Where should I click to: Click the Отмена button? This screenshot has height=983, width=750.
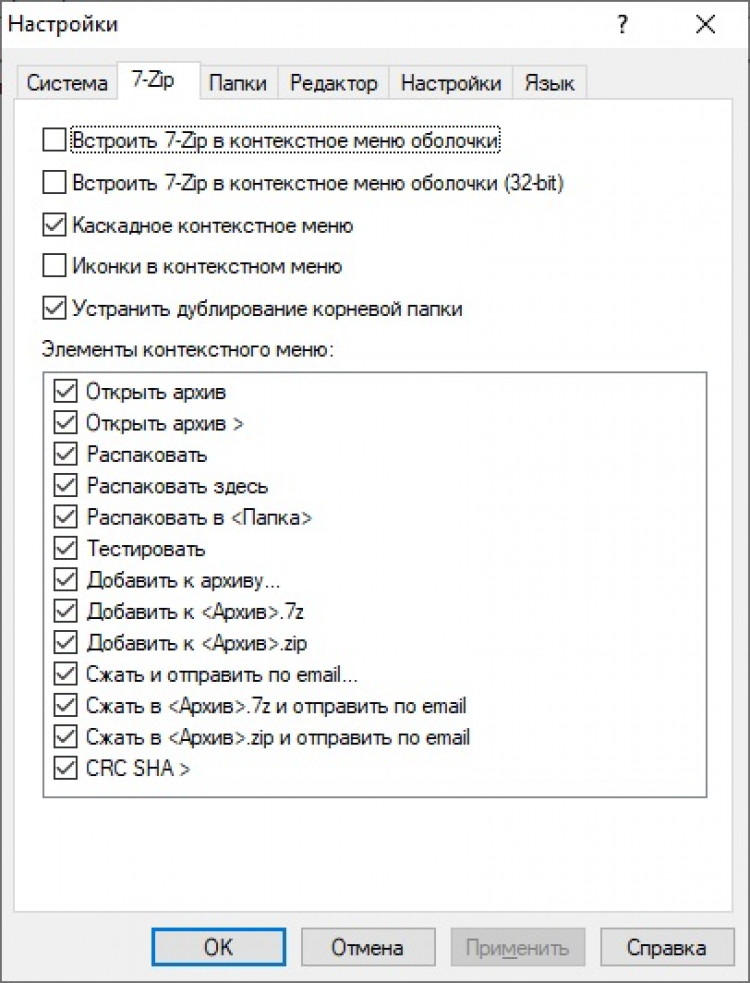367,947
